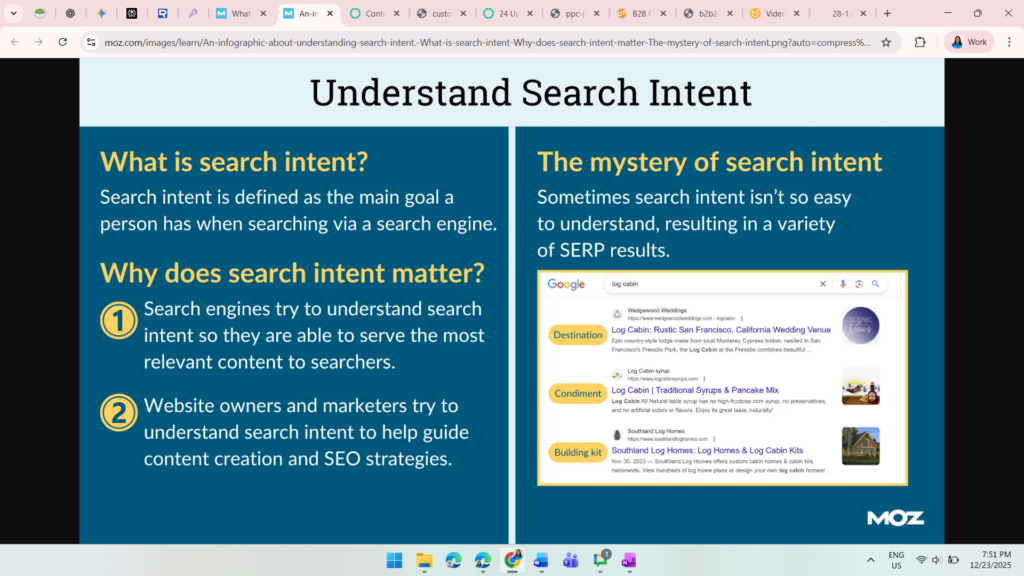The height and width of the screenshot is (576, 1024).
Task: Click the site information icon in the address bar
Action: [x=93, y=43]
